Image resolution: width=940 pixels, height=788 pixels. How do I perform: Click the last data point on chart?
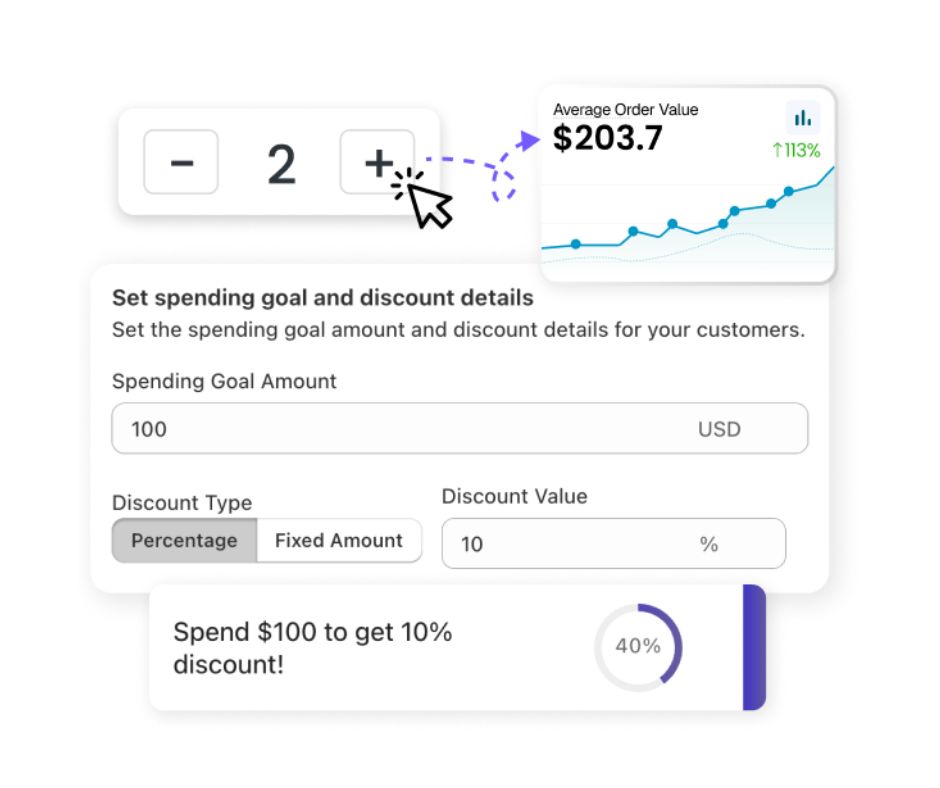[789, 191]
